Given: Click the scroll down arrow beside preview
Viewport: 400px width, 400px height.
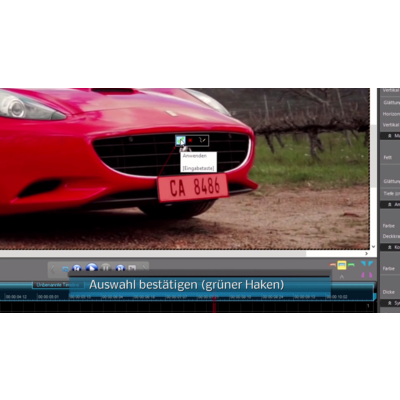Looking at the screenshot, I should point(373,247).
